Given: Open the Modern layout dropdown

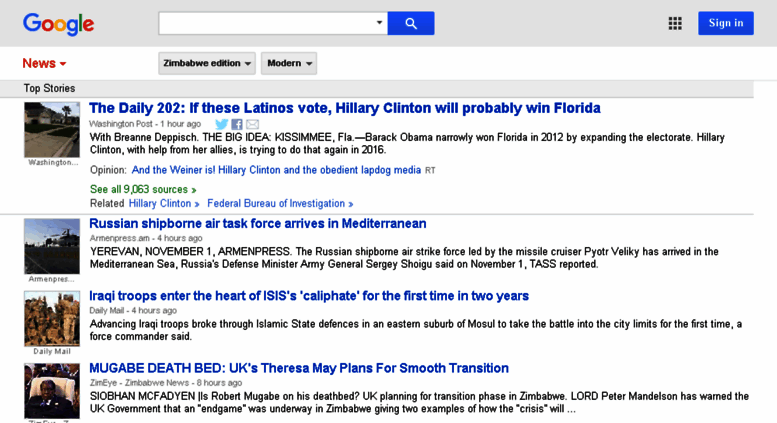Looking at the screenshot, I should [x=289, y=63].
